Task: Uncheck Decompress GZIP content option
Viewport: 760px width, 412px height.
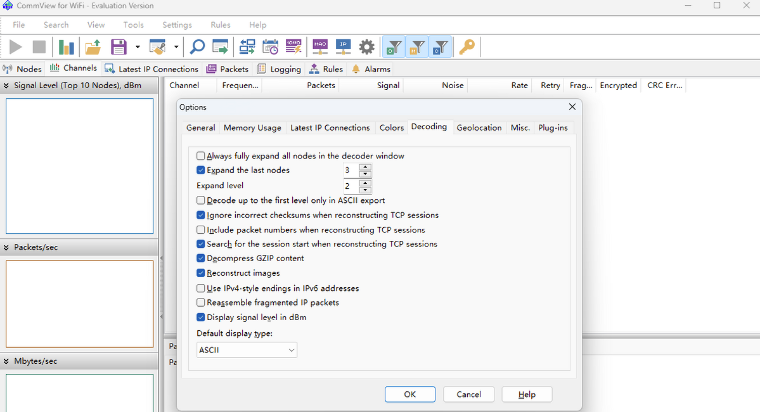Action: [x=201, y=258]
